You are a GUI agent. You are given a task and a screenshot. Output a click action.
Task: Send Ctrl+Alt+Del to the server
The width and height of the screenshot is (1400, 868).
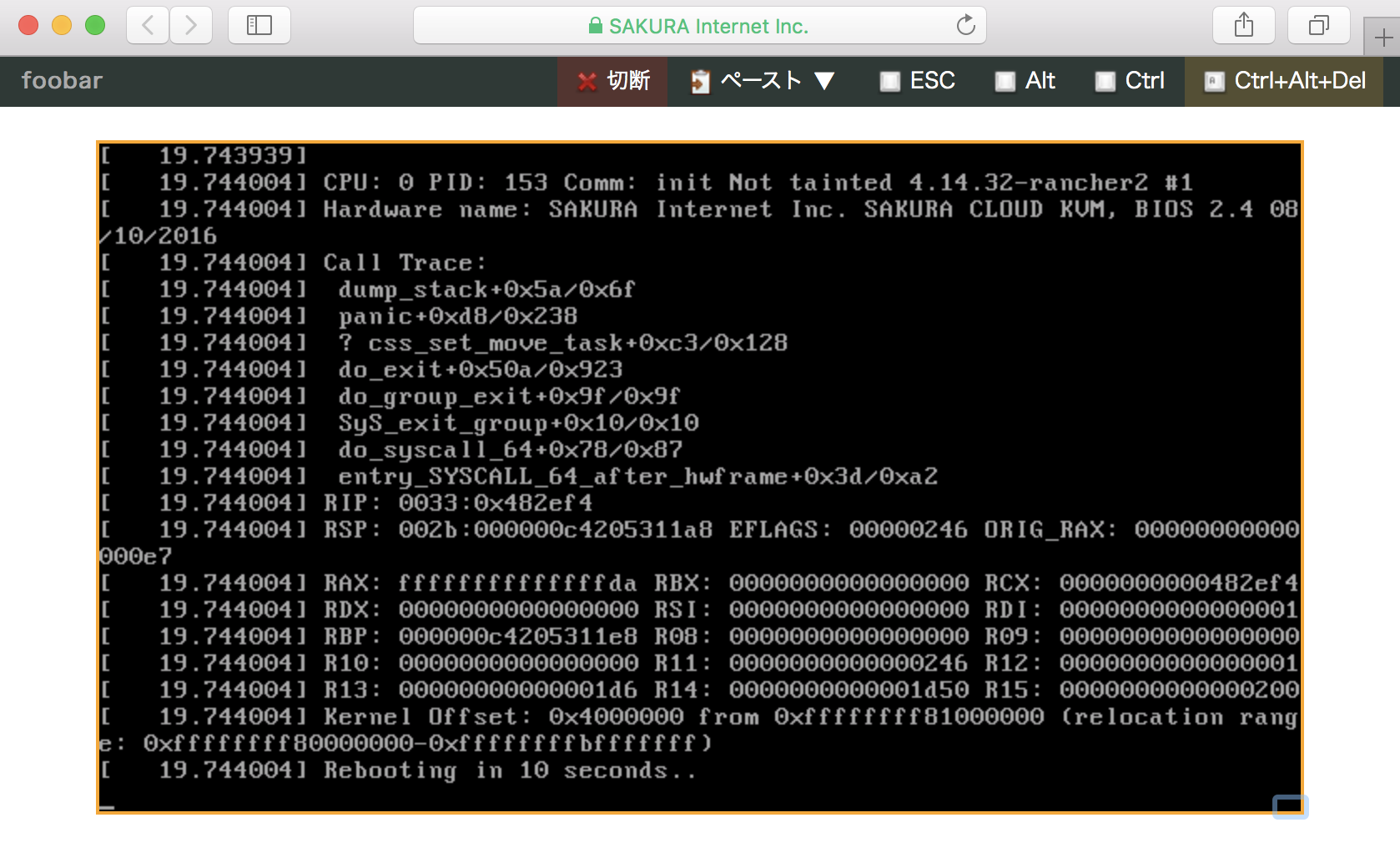(1284, 81)
